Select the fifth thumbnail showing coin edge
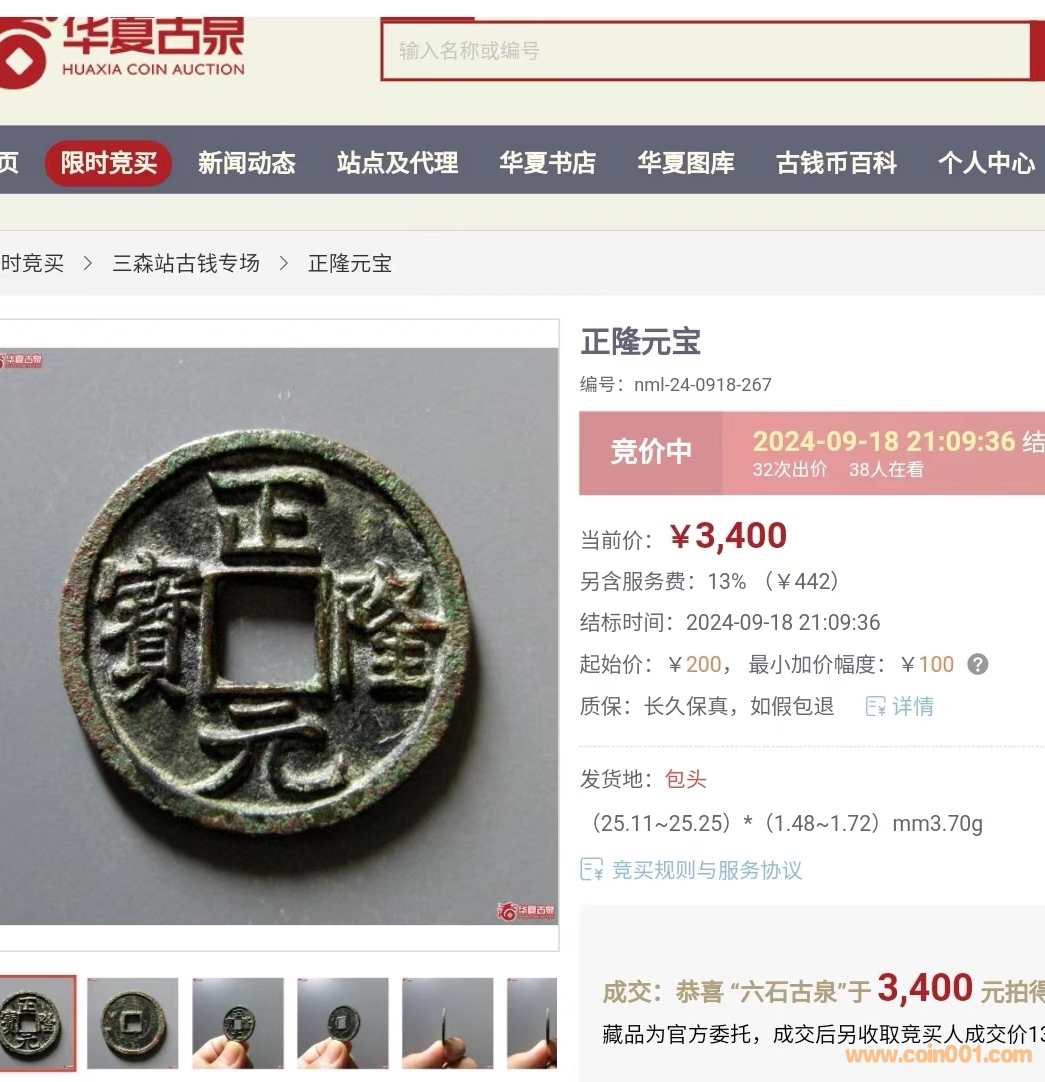Screen dimensions: 1045x1082 tap(447, 1023)
